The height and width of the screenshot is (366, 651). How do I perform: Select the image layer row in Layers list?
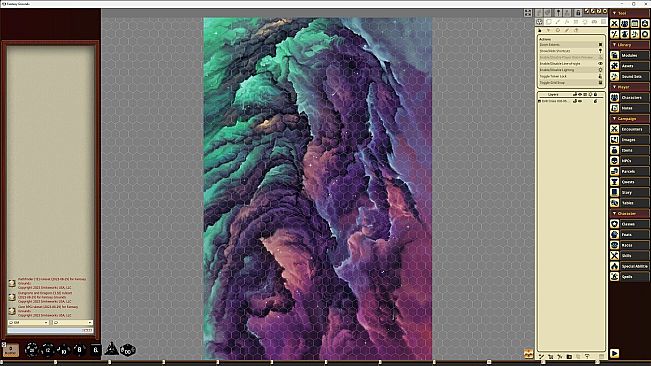tap(570, 101)
